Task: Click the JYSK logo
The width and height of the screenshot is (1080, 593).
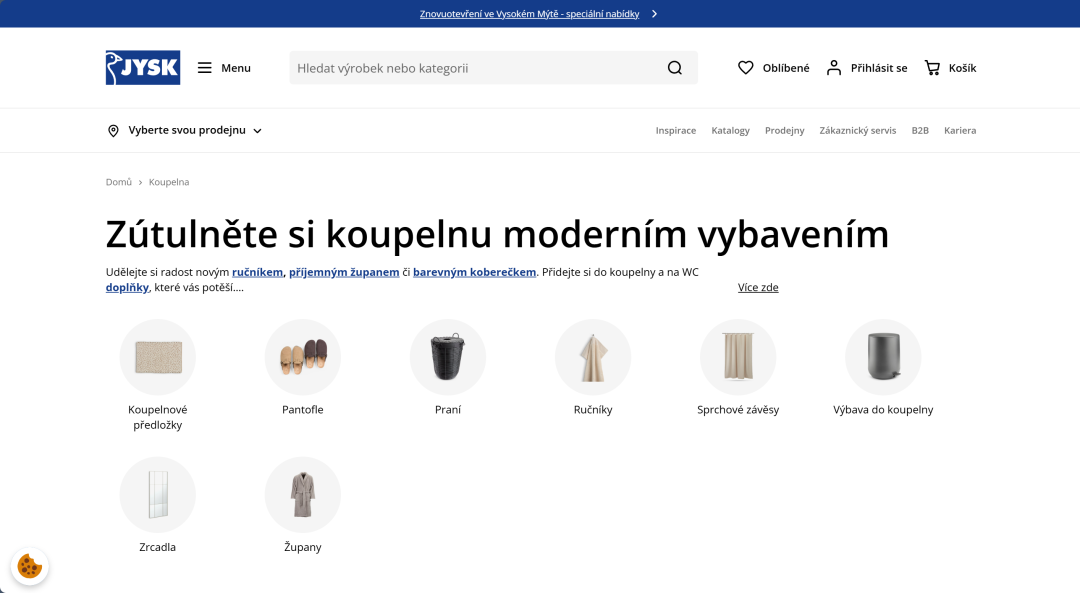Action: (x=143, y=68)
